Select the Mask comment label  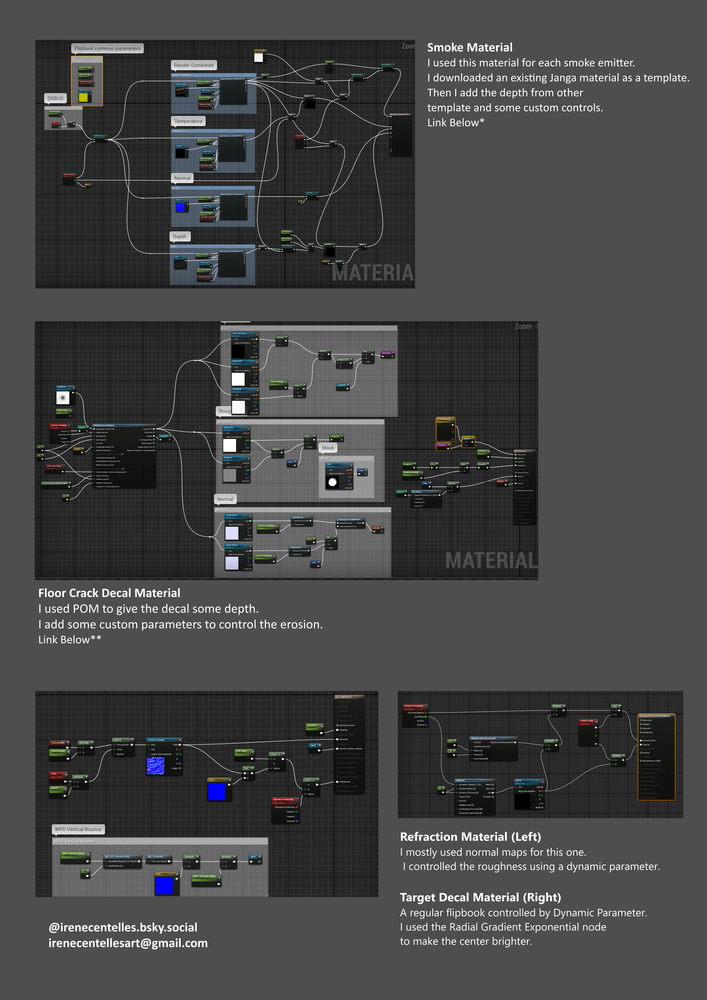tap(328, 448)
